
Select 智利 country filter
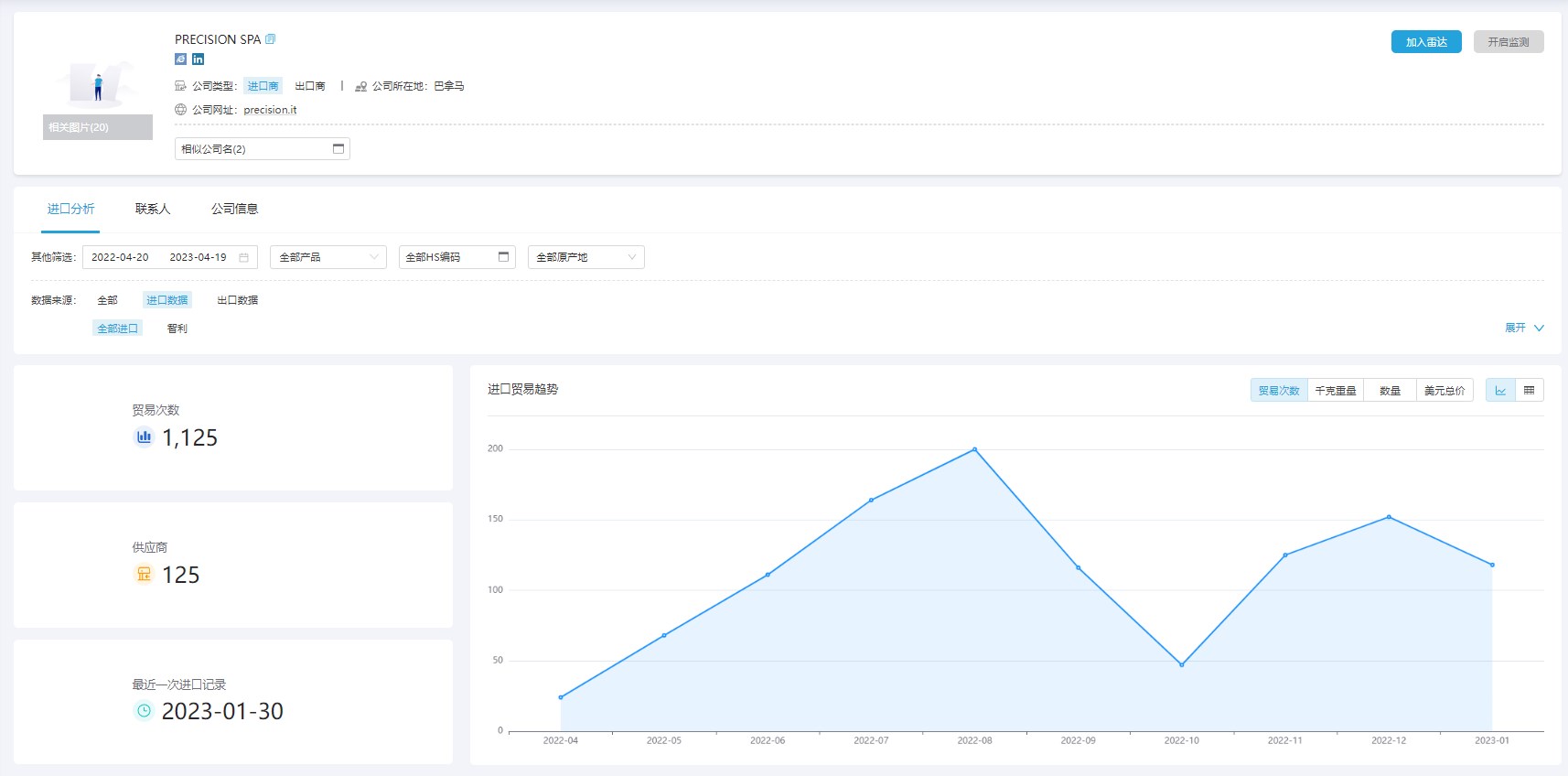(x=177, y=329)
